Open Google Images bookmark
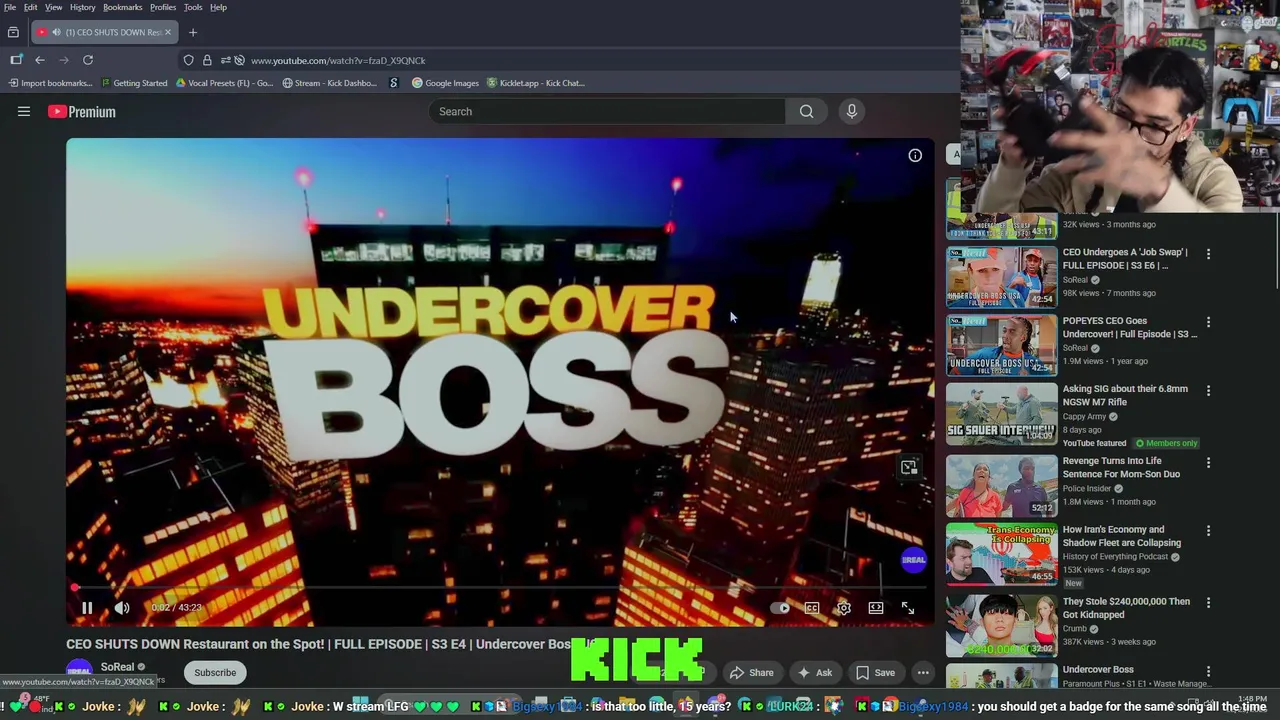Image resolution: width=1280 pixels, height=720 pixels. click(446, 83)
